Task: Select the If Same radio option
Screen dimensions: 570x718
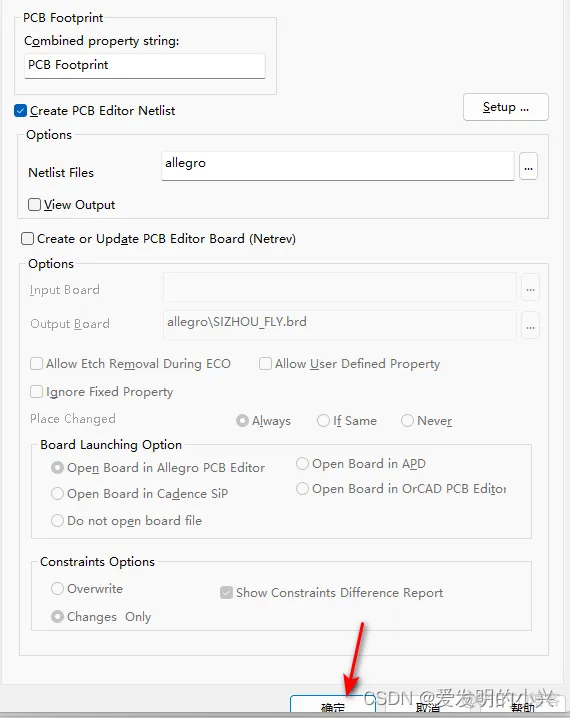Action: click(x=323, y=420)
